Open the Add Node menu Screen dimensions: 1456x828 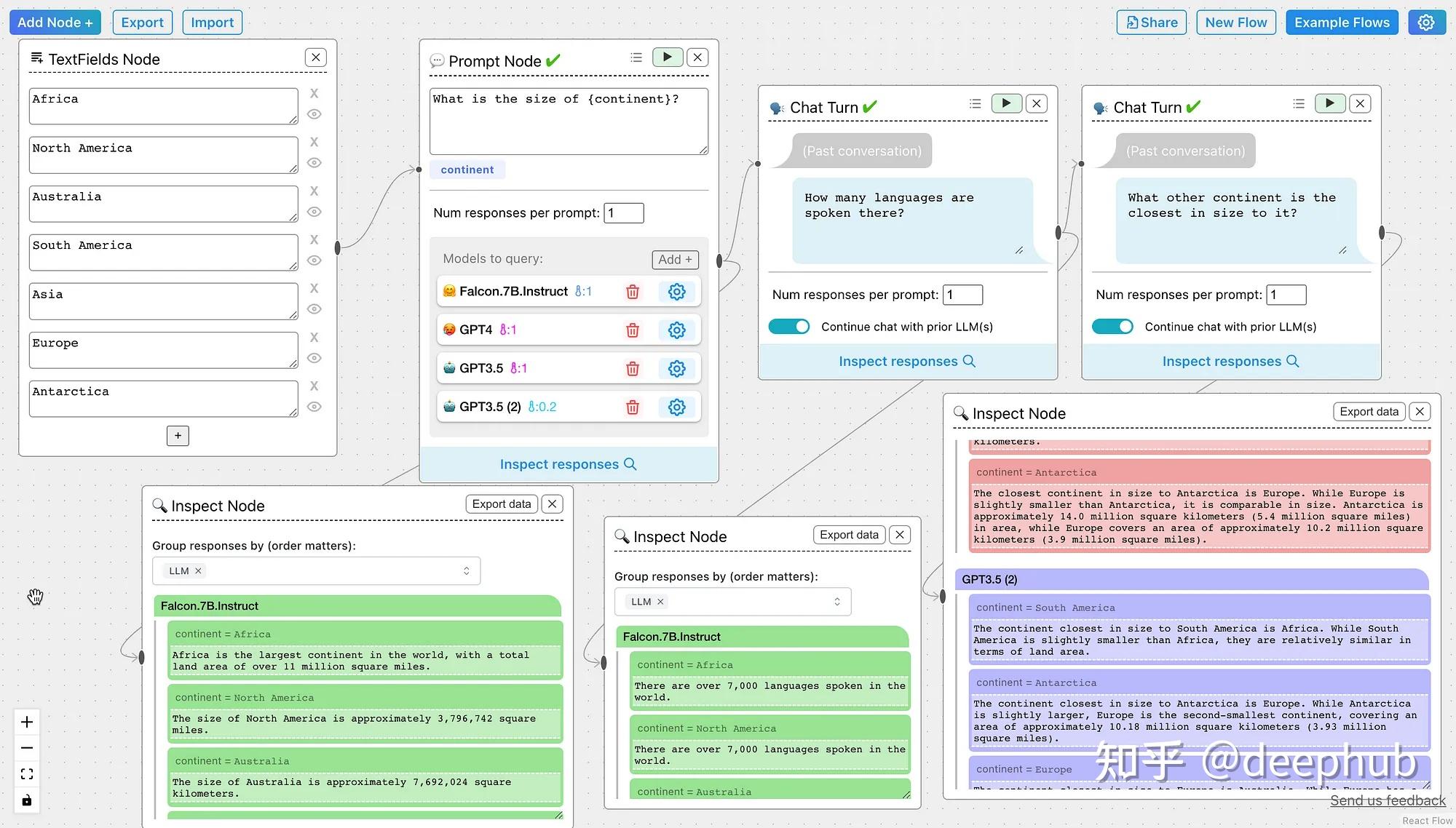(55, 23)
